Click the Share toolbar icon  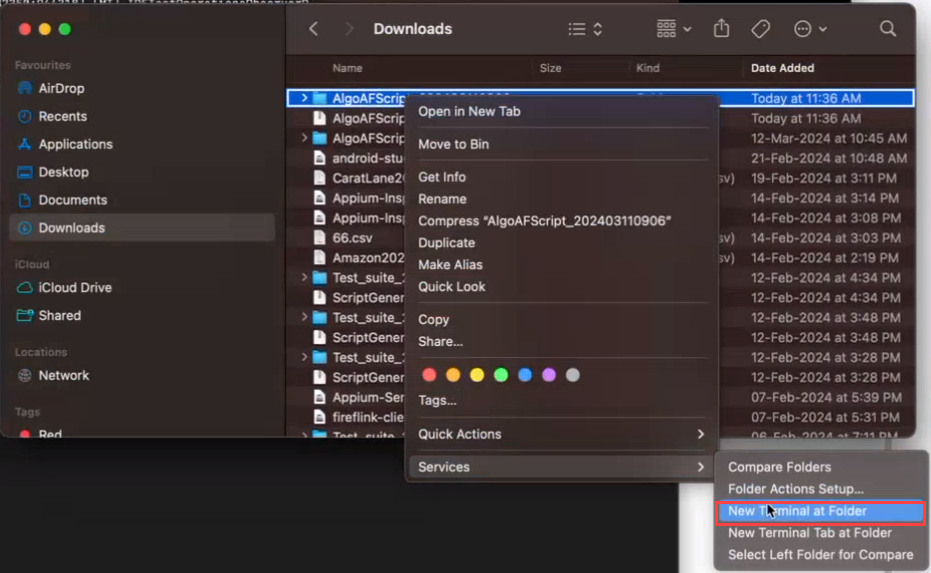(x=721, y=29)
